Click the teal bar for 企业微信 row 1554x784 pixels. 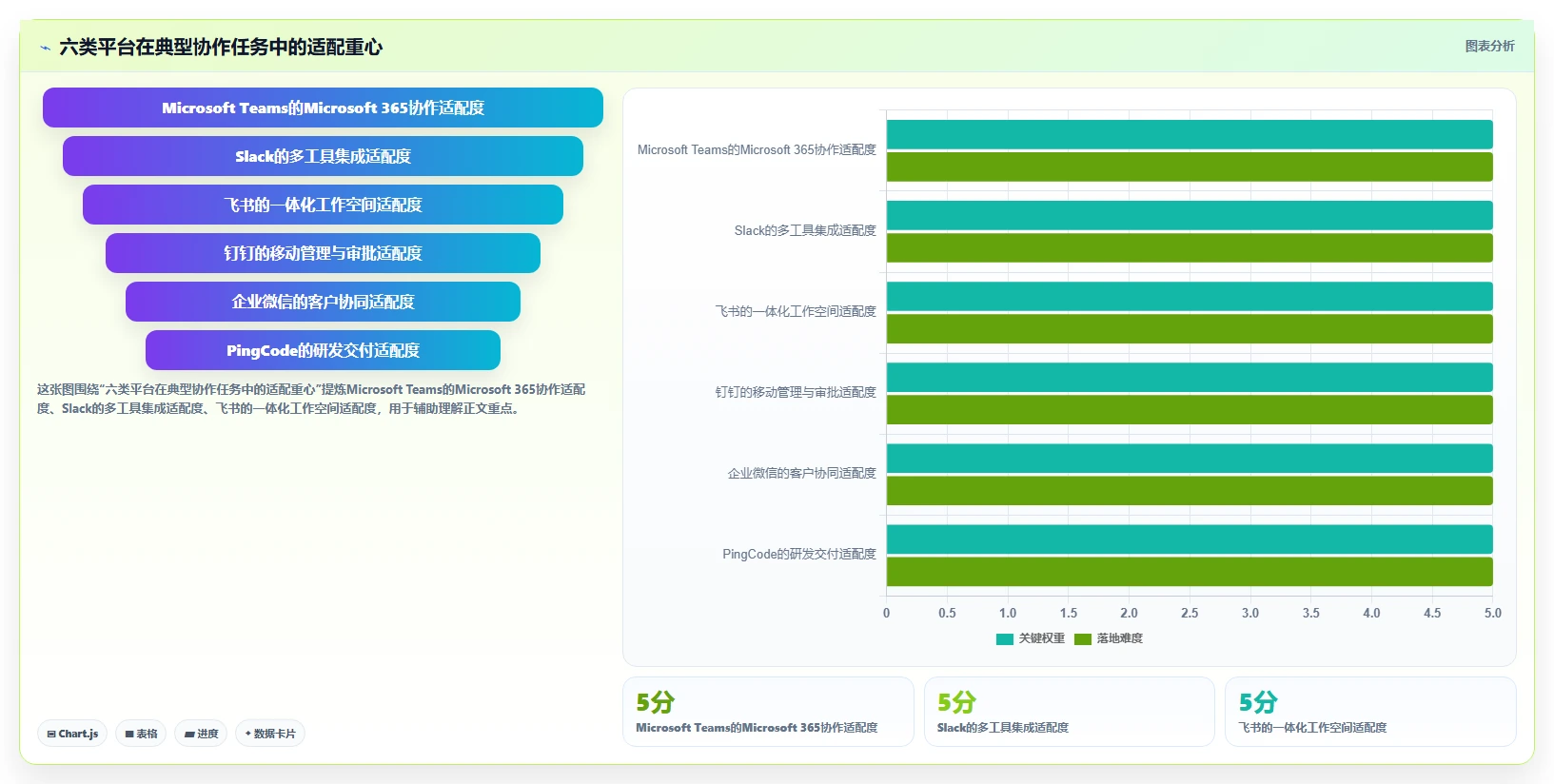[1190, 458]
